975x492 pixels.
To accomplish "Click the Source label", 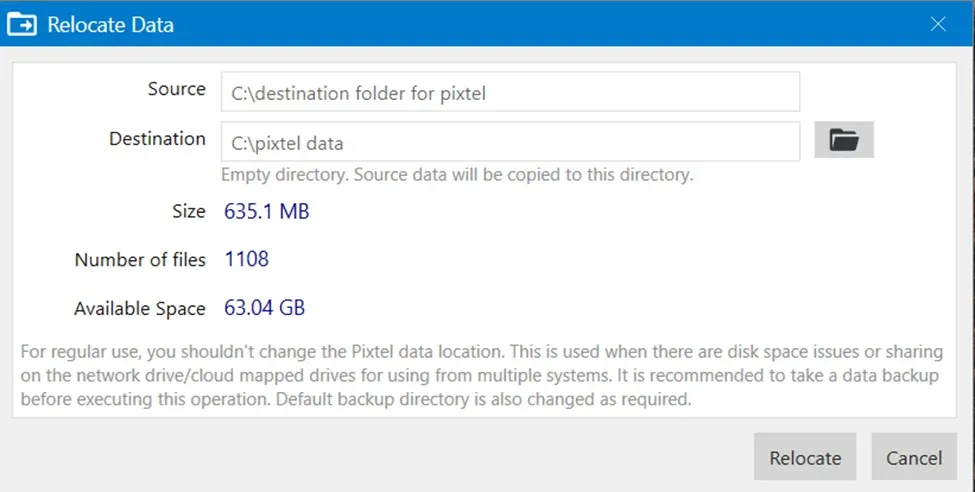I will 177,89.
